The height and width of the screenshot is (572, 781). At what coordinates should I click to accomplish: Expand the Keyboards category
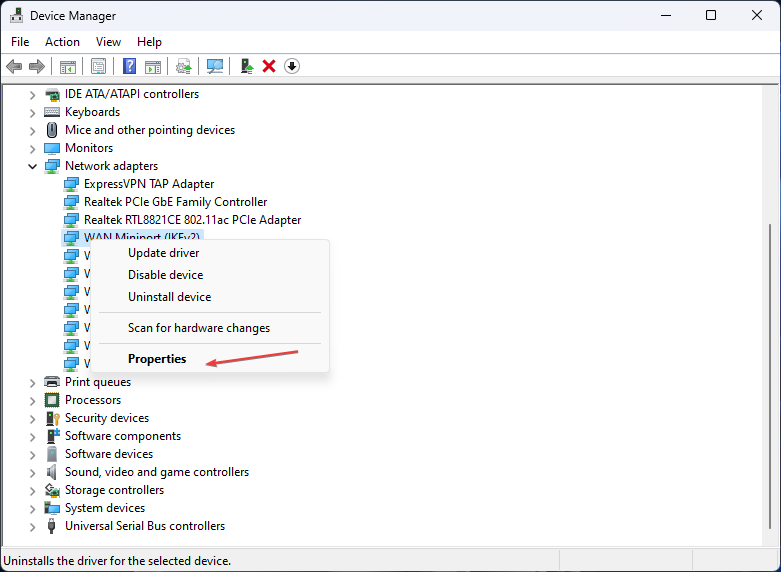coord(33,112)
